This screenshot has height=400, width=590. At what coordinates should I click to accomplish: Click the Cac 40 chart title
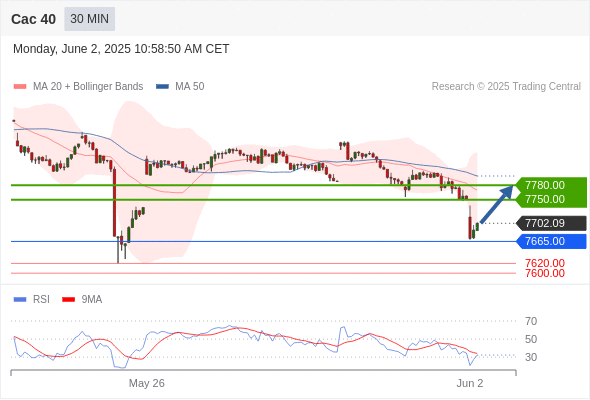click(33, 19)
